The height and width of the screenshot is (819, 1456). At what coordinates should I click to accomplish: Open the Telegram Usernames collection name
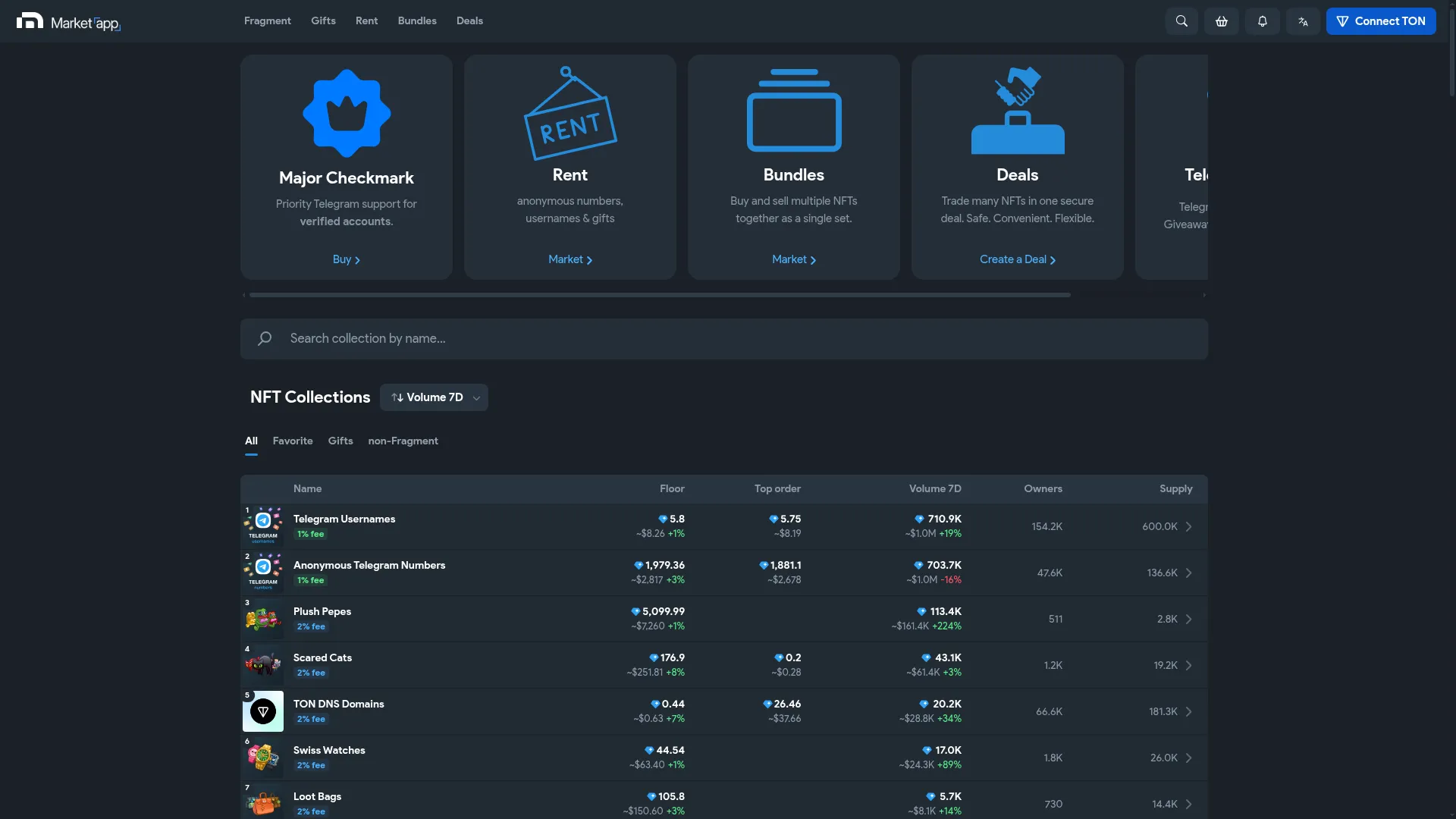pos(344,519)
